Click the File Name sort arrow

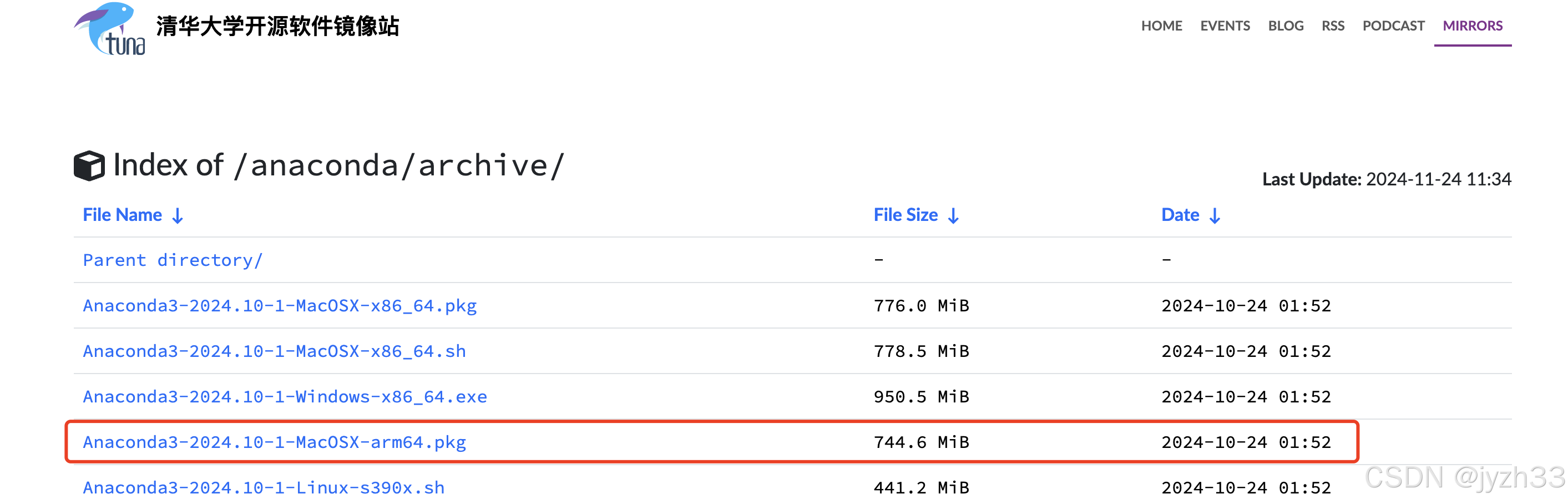(178, 215)
